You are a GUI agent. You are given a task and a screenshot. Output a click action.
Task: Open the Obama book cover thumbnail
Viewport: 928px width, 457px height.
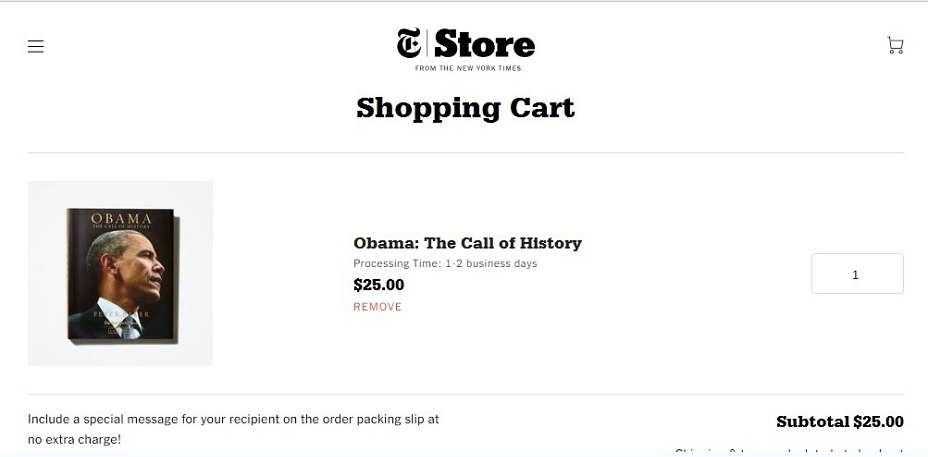(120, 273)
